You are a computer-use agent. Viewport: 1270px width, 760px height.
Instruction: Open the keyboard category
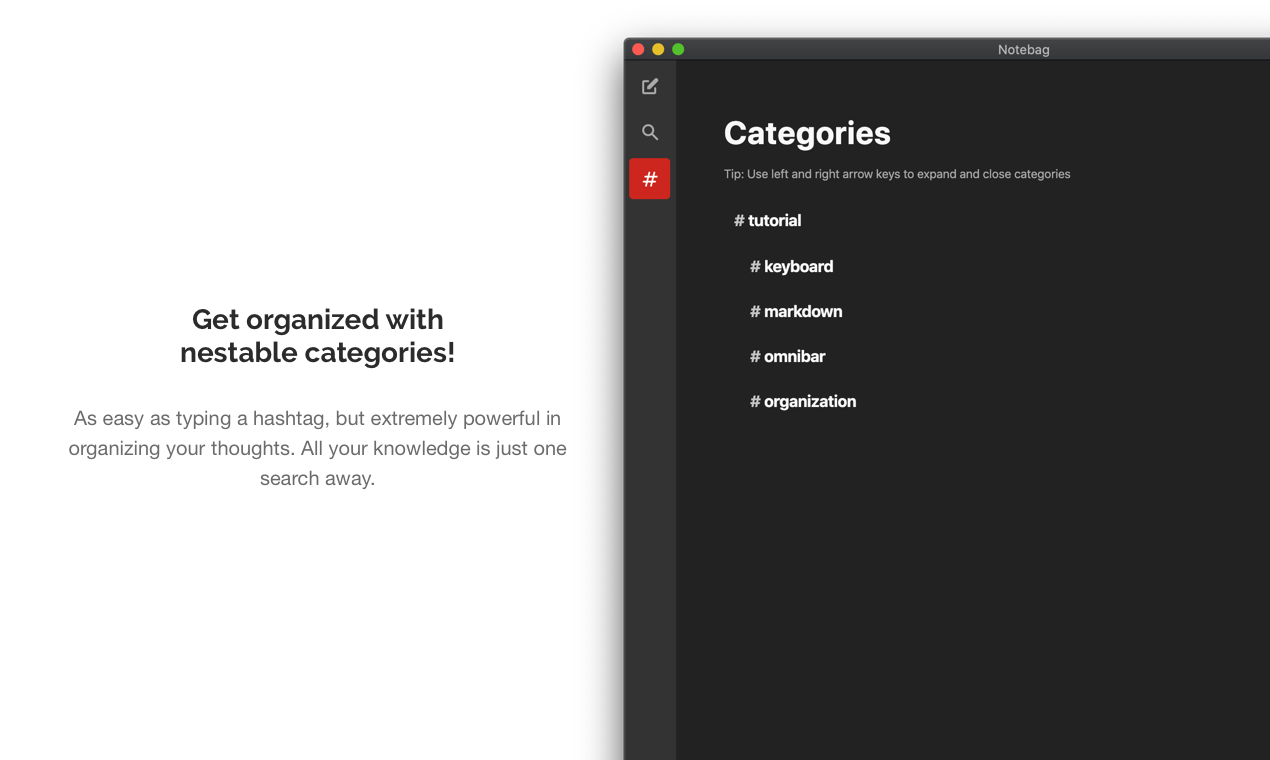pos(792,266)
